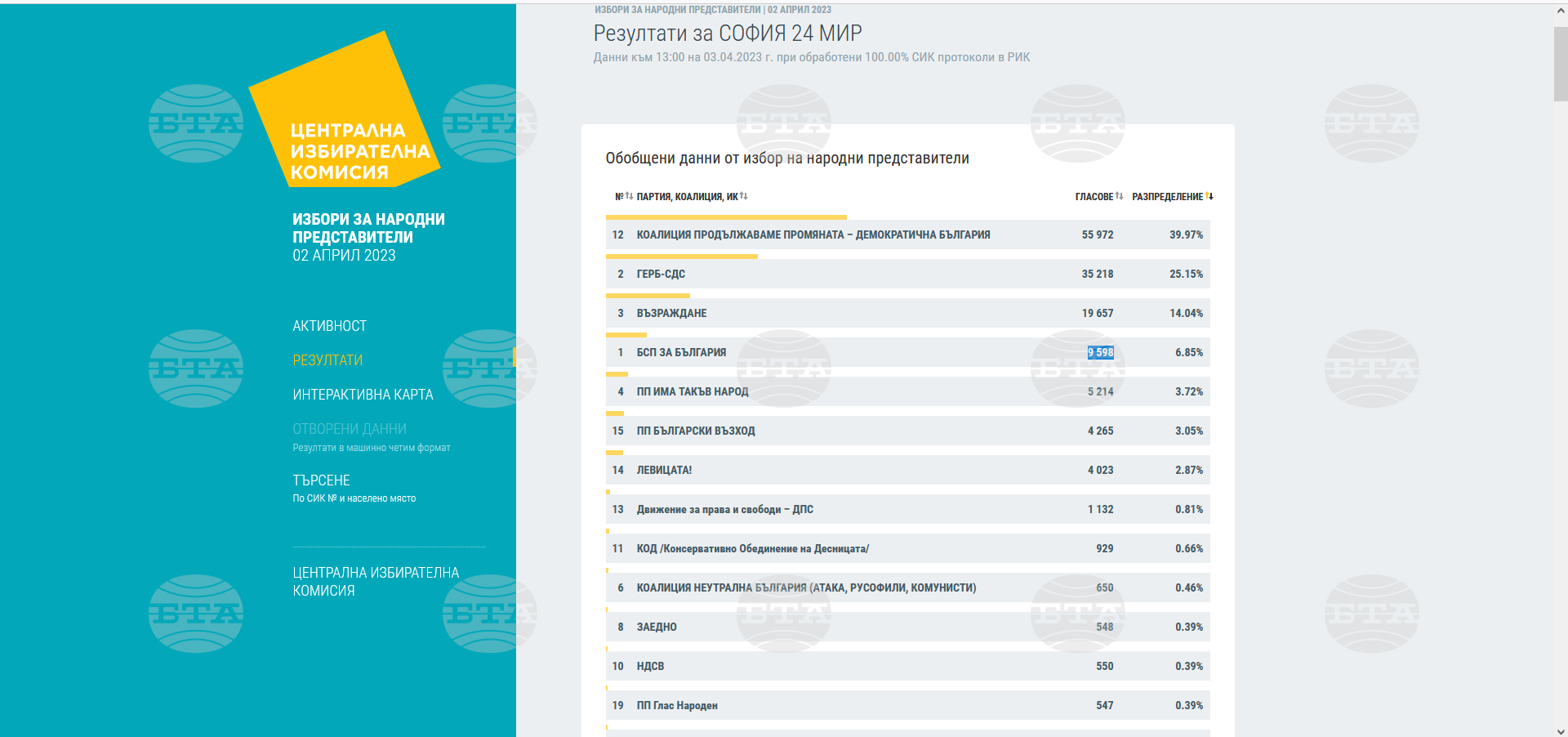Select the Възраждане results row

906,313
